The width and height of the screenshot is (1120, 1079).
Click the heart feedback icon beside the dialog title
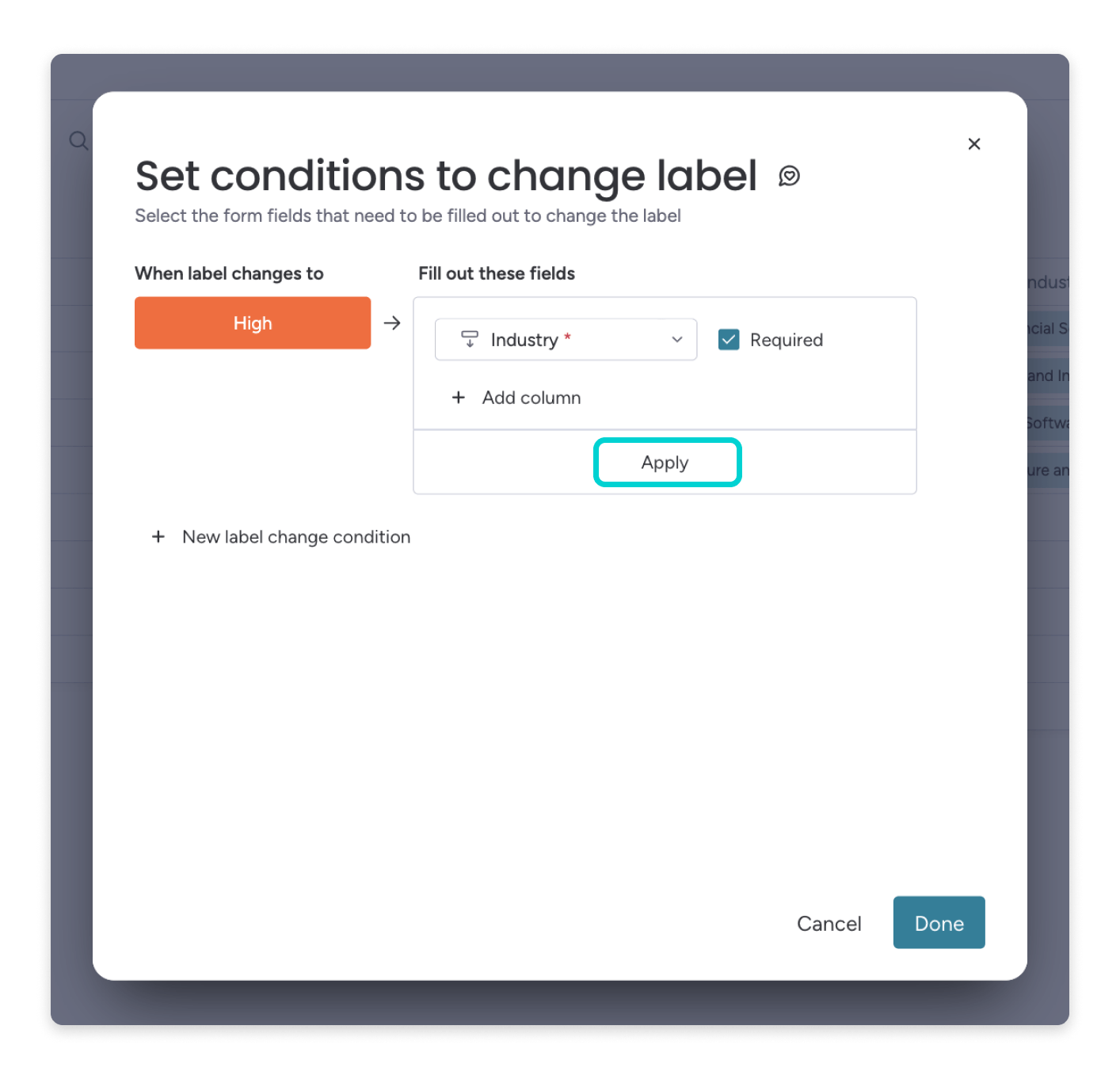pyautogui.click(x=790, y=177)
